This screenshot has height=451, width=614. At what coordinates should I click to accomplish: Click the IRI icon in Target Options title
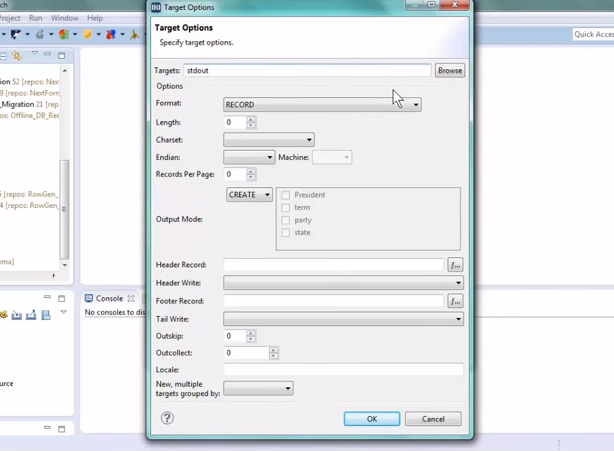point(156,7)
